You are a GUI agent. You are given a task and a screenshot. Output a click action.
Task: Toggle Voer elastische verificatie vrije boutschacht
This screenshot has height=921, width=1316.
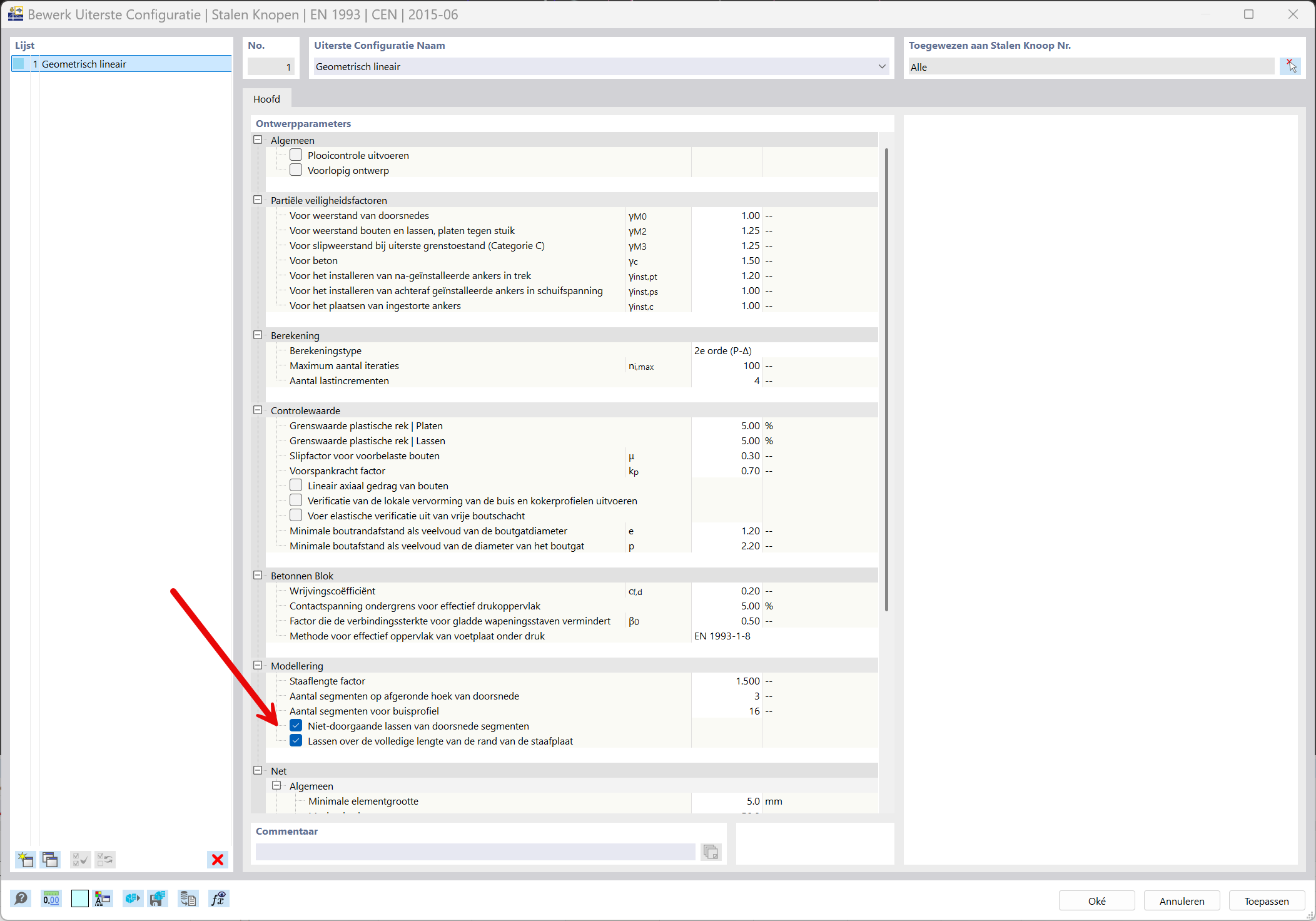click(296, 515)
